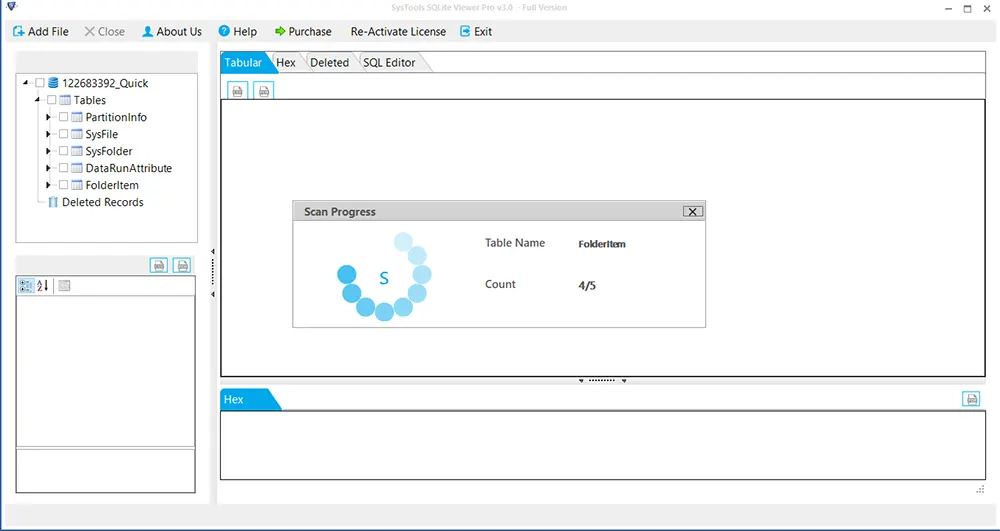Click the Tables folder icon
The width and height of the screenshot is (1000, 531).
click(x=65, y=100)
